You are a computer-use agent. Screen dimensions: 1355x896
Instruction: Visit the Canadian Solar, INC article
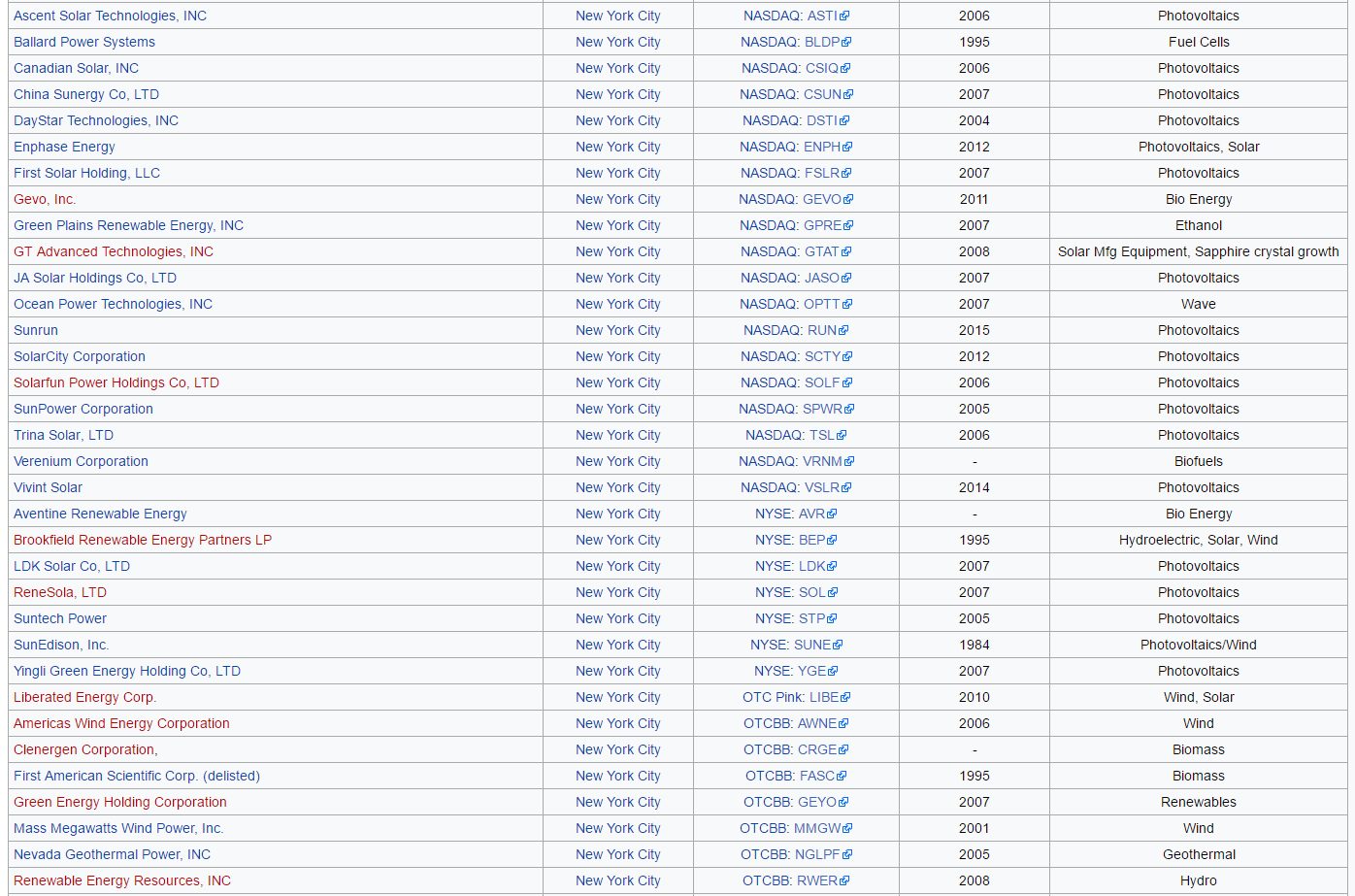[x=76, y=68]
